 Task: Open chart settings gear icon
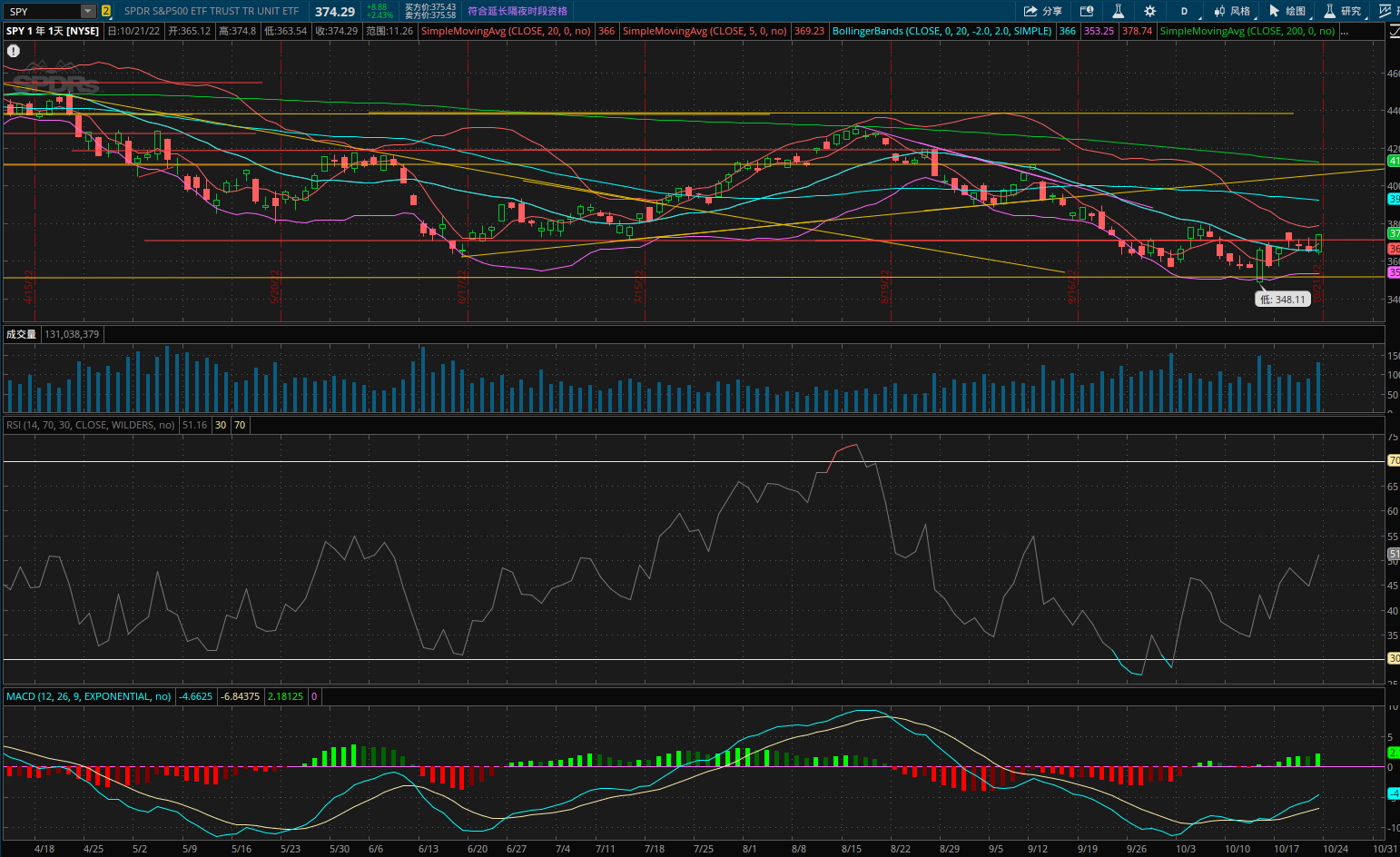point(1150,11)
